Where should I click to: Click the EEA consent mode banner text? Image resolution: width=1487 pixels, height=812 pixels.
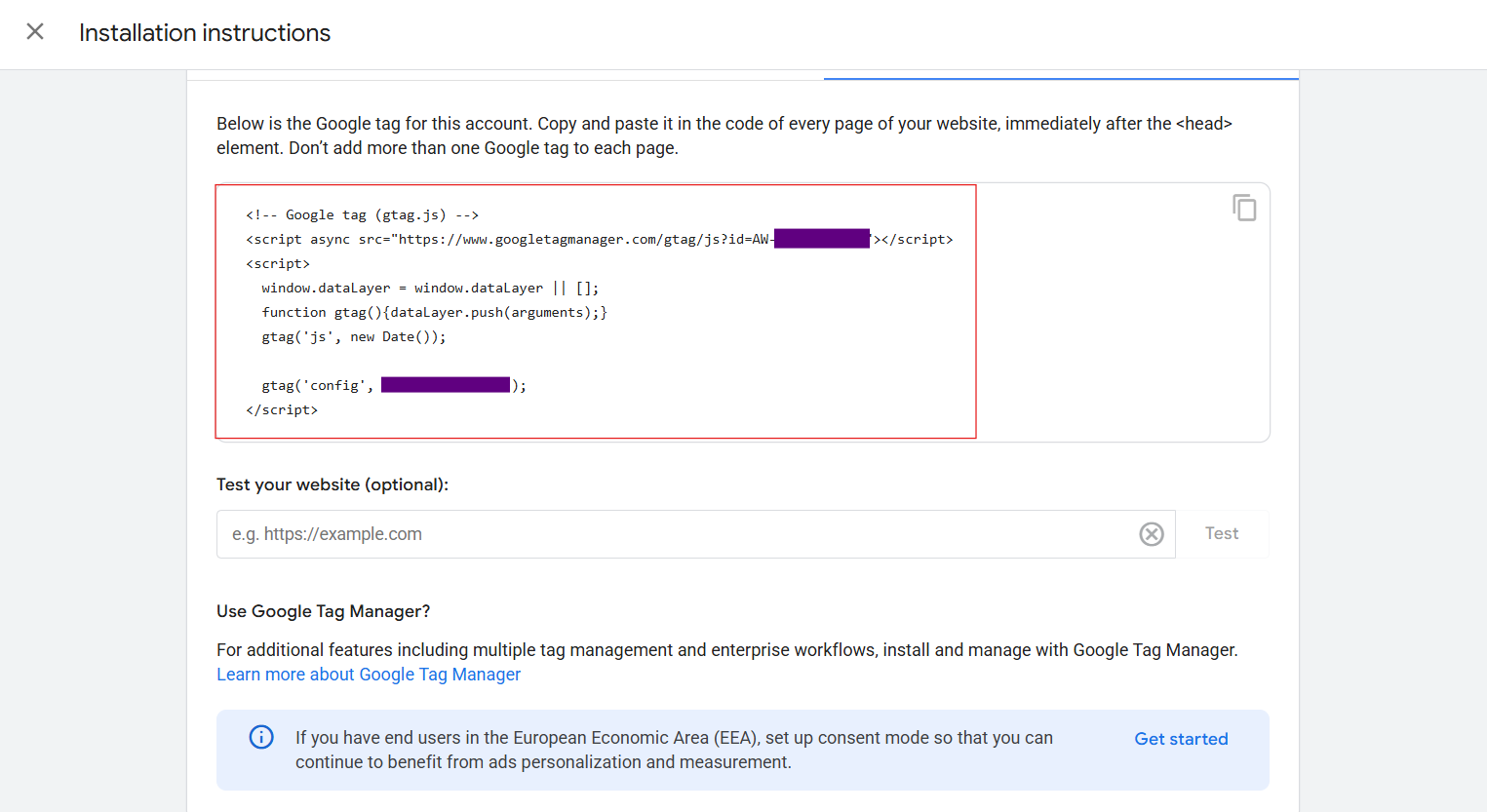[673, 750]
